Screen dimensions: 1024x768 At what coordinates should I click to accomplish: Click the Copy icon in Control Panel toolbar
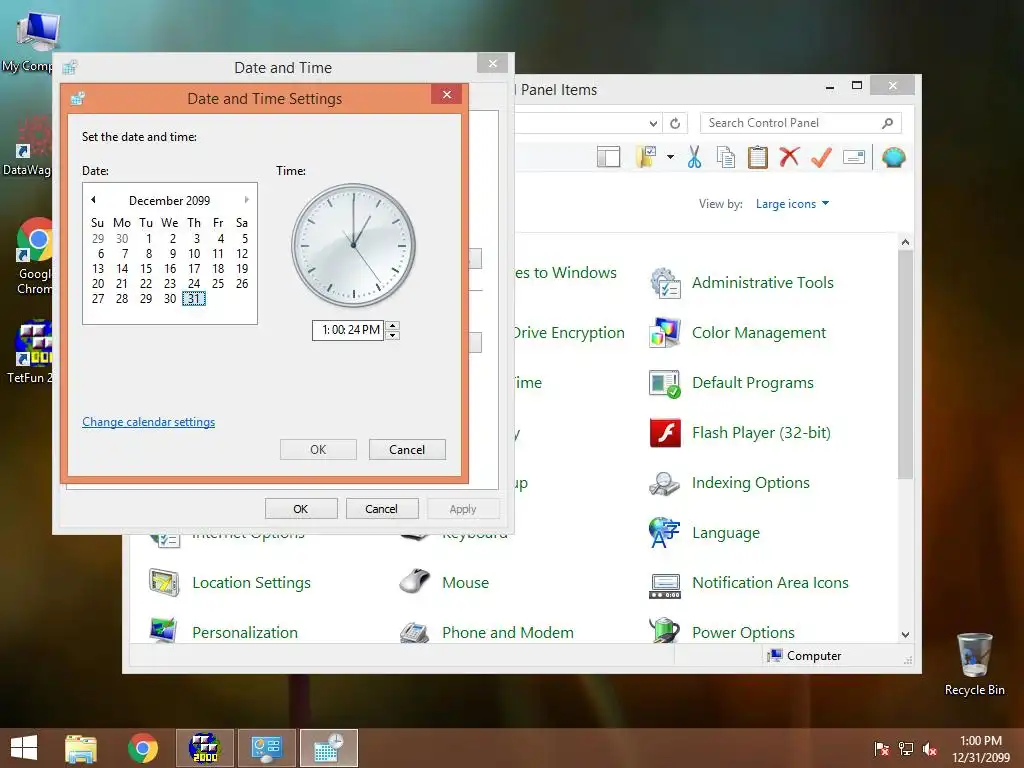(726, 157)
